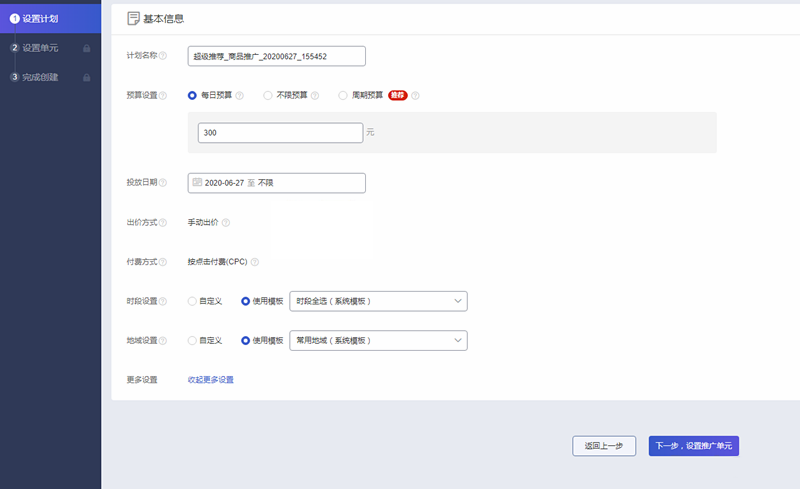The width and height of the screenshot is (800, 489).
Task: Click the red 推荐 badge
Action: (x=398, y=95)
